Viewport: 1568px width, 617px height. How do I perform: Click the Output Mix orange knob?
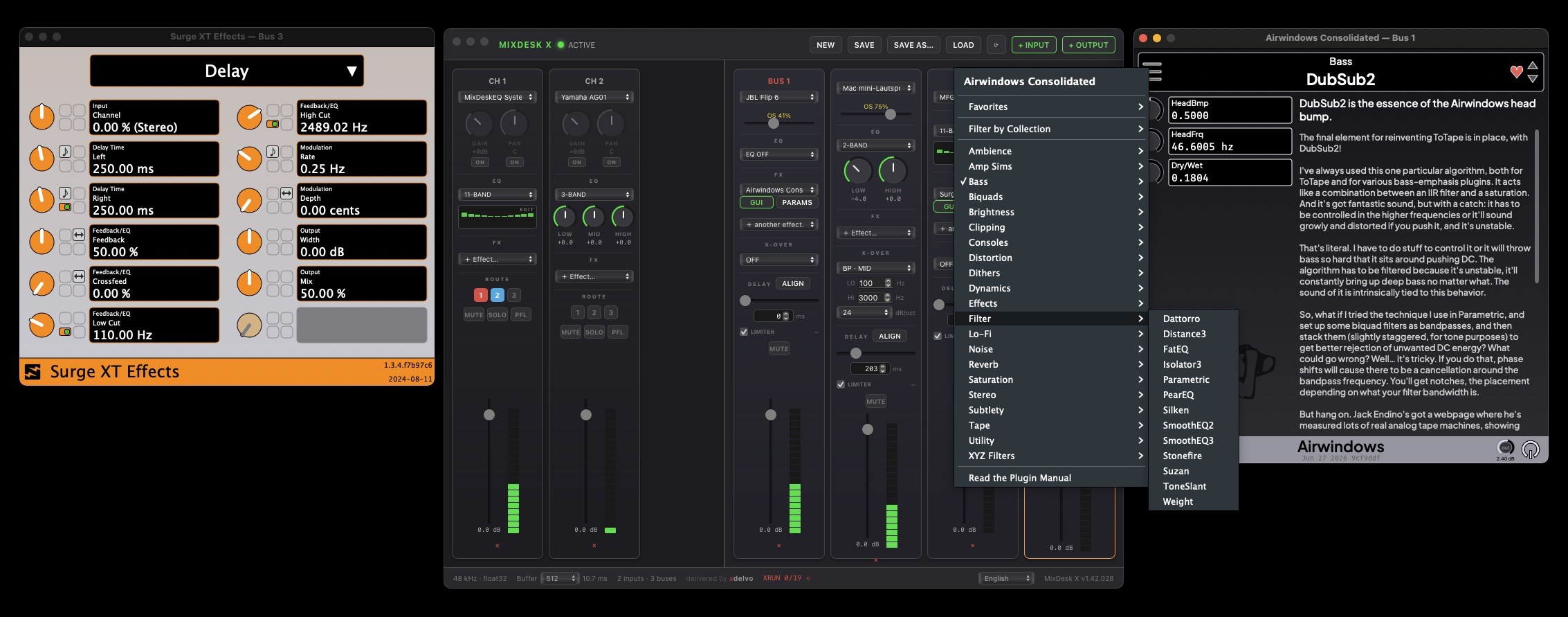click(x=249, y=283)
